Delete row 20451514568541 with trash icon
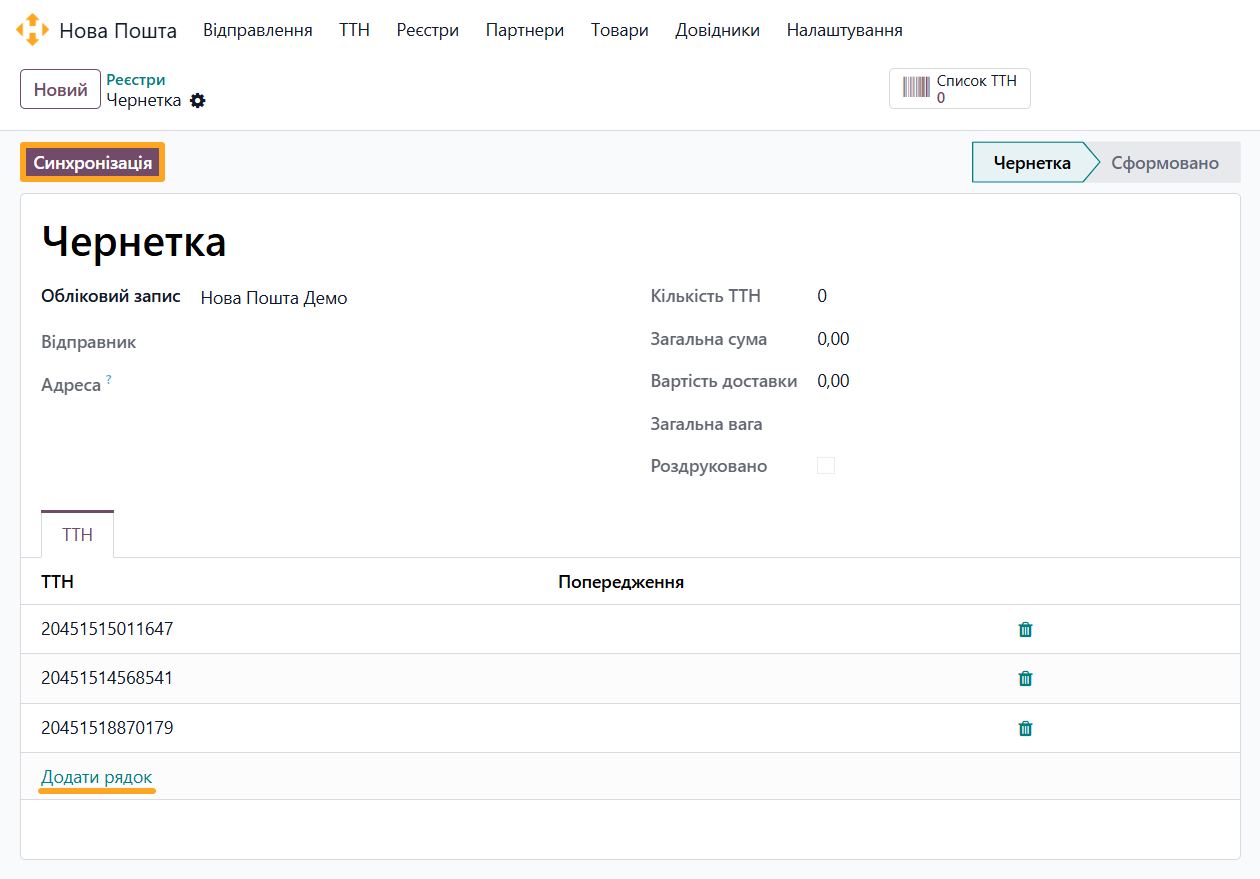1260x879 pixels. 1025,678
